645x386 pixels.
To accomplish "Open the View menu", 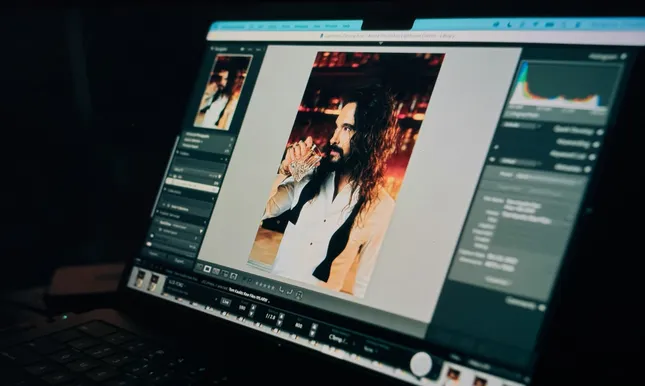I will (x=317, y=26).
